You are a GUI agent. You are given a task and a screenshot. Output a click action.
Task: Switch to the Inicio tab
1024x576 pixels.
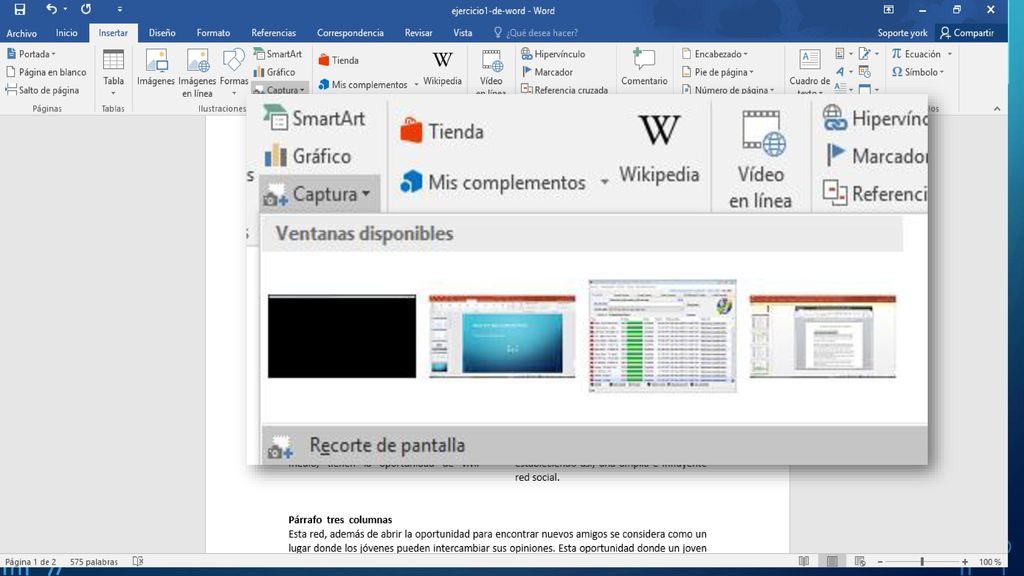(67, 33)
